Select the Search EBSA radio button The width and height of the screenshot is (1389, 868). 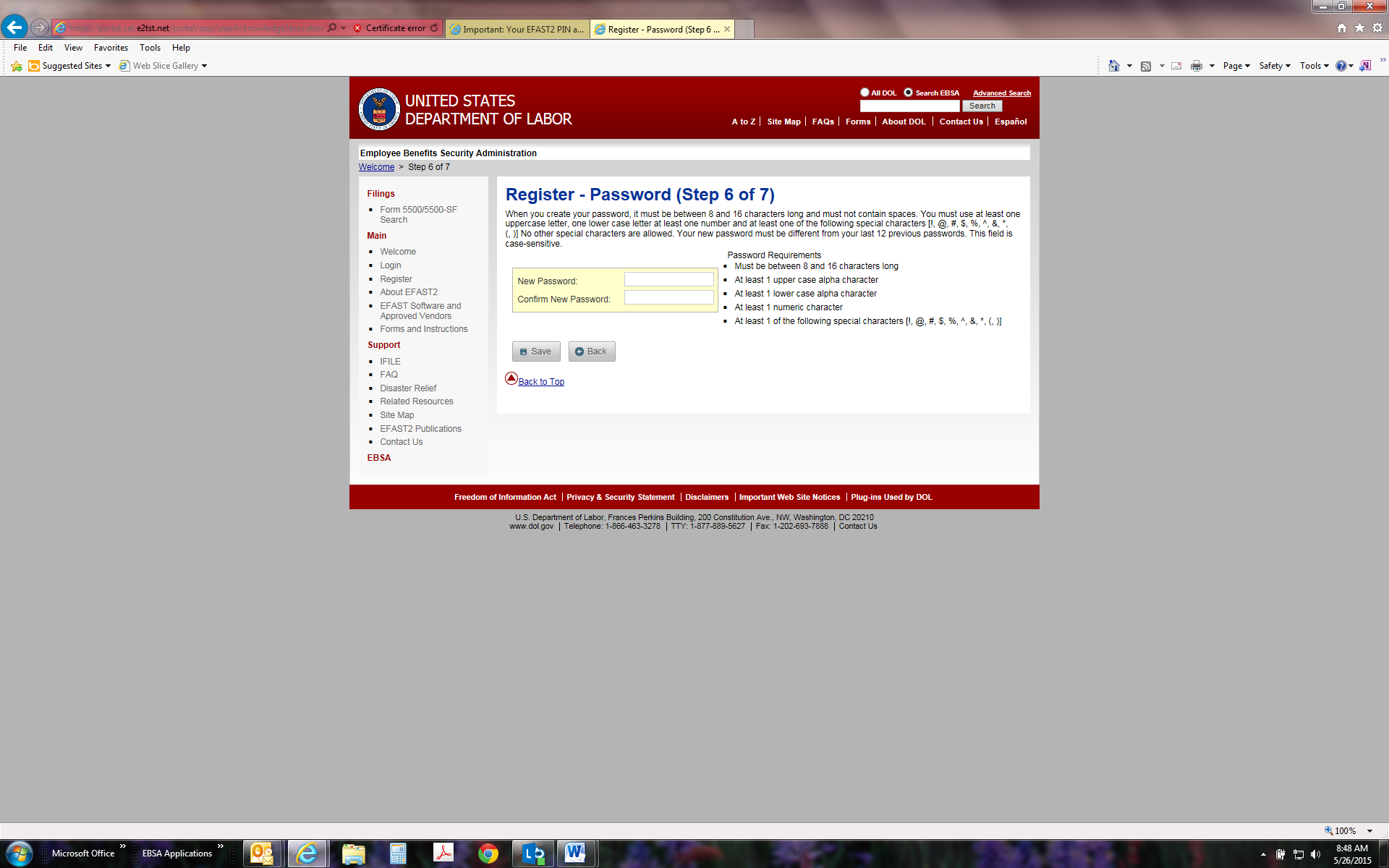pyautogui.click(x=908, y=93)
